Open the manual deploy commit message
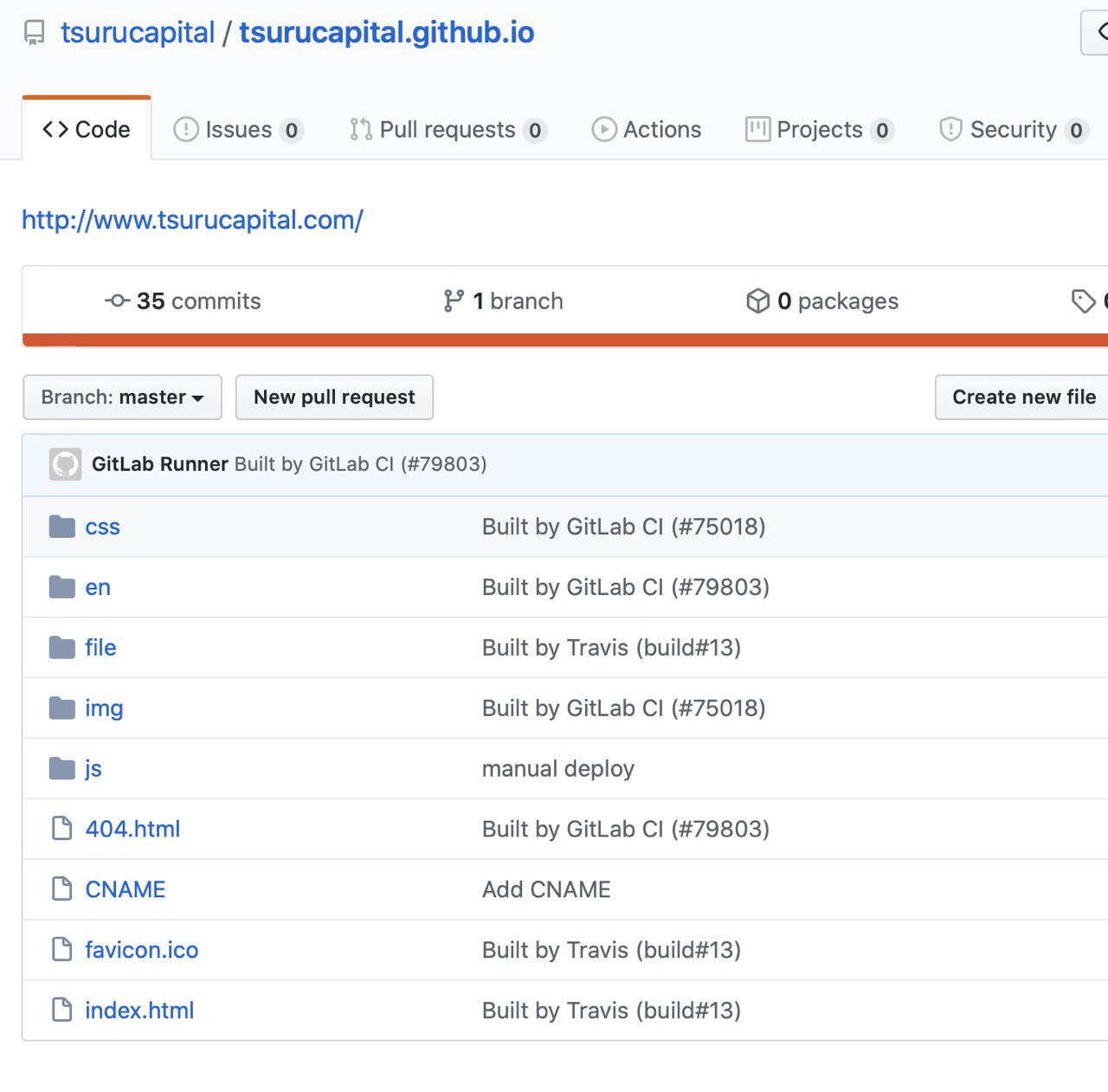 coord(558,769)
